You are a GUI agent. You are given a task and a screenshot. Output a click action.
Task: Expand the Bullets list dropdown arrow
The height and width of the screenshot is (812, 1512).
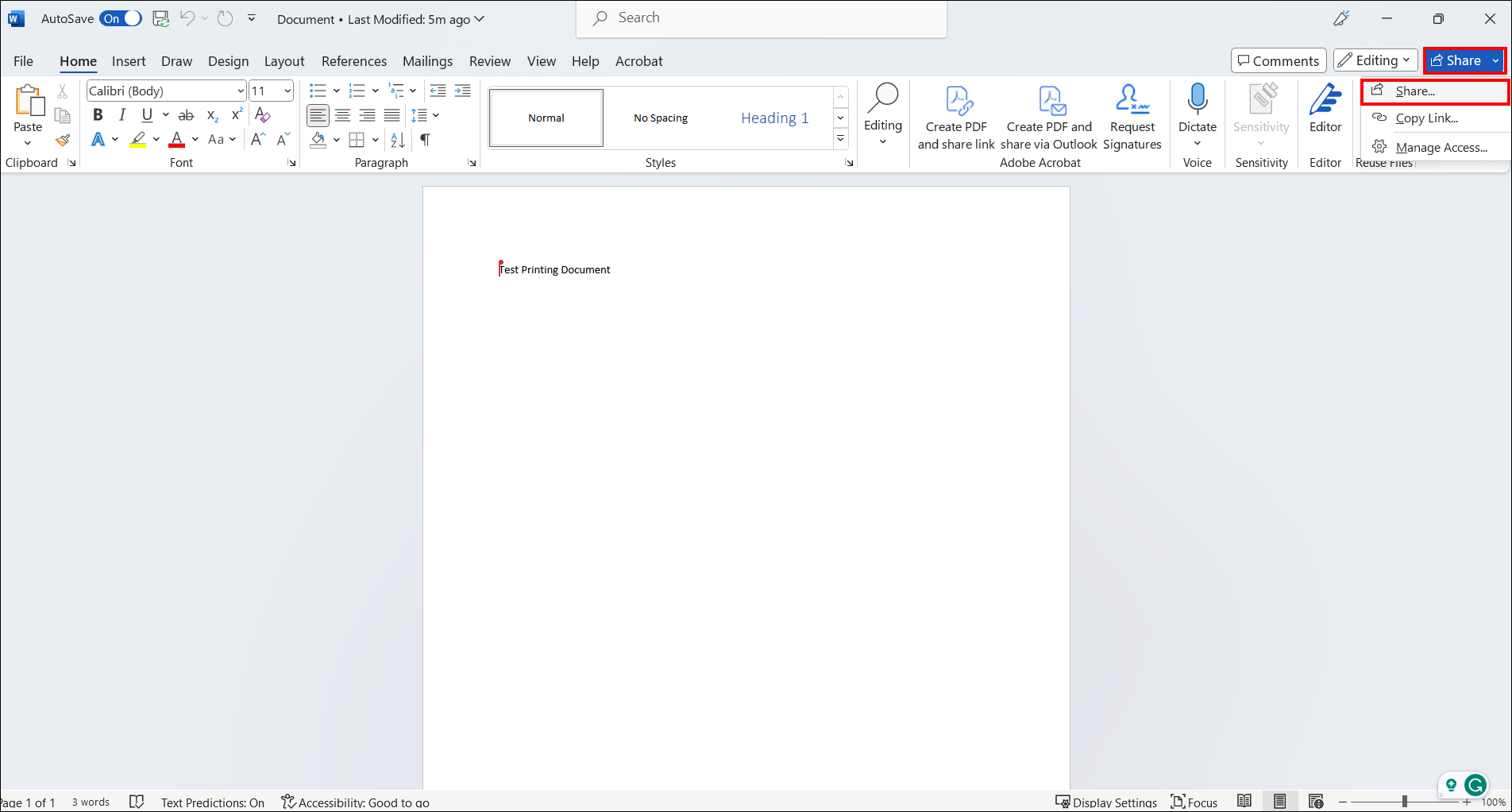pyautogui.click(x=337, y=91)
